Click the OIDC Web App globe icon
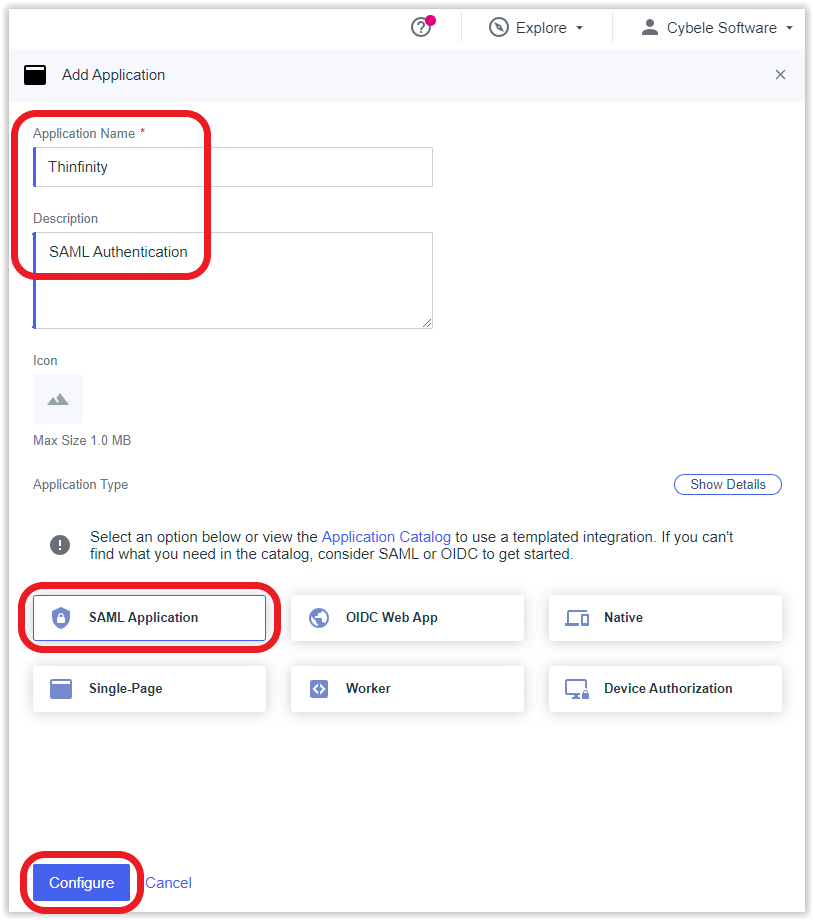Screen dimensions: 813x920 [319, 617]
